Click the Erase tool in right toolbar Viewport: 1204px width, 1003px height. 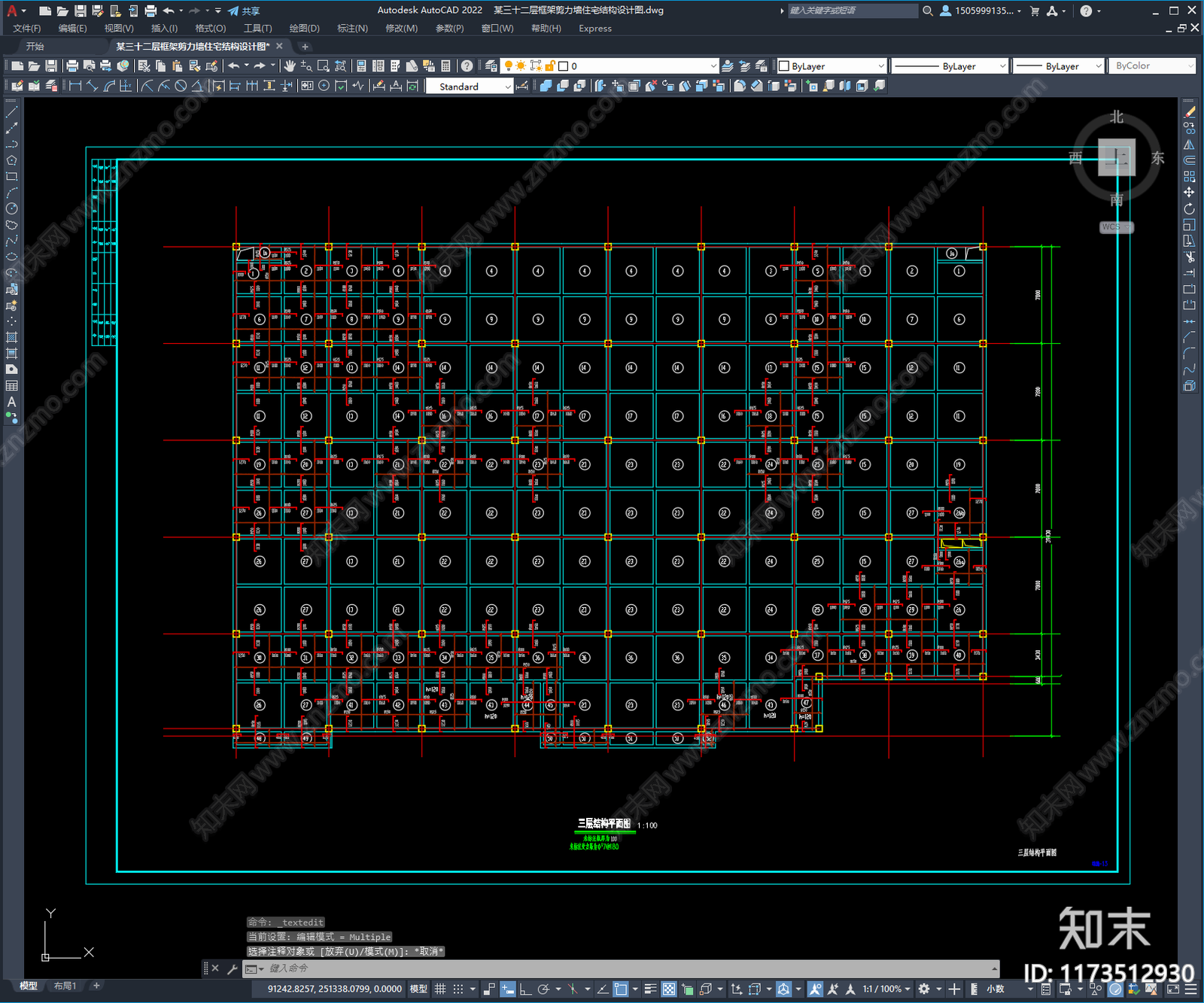[x=1189, y=112]
